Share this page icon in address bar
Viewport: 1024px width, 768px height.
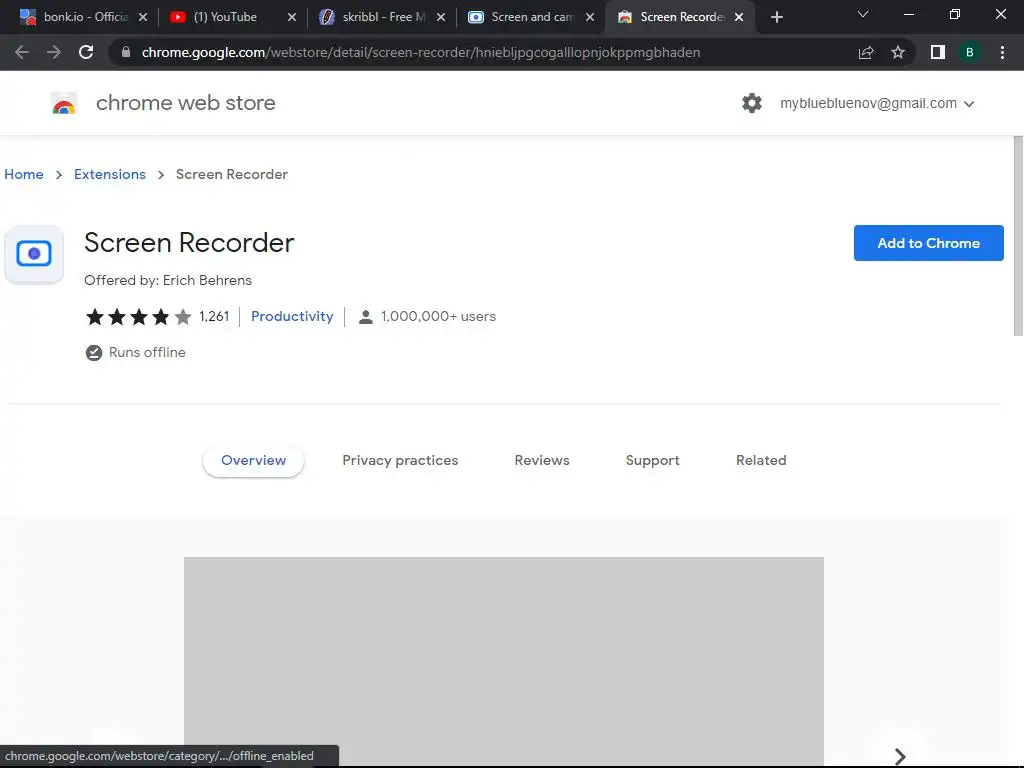tap(866, 52)
